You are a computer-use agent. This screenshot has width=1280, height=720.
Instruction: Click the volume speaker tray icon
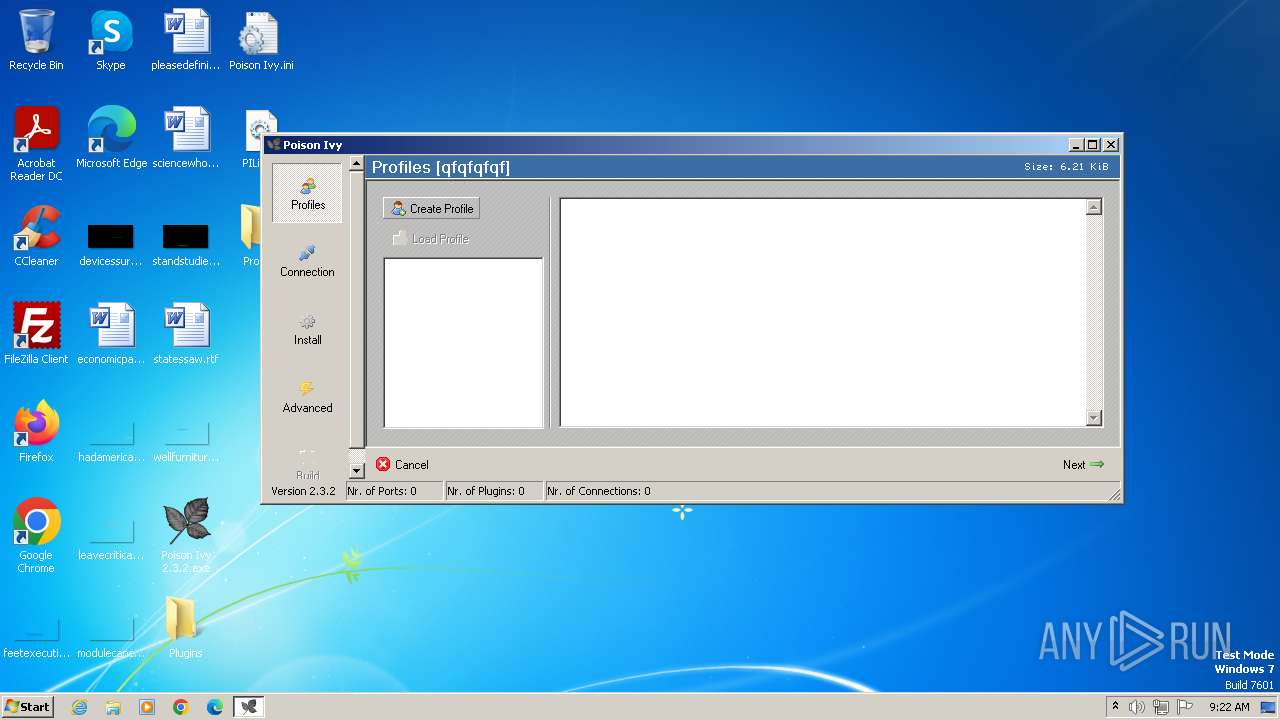[1137, 707]
